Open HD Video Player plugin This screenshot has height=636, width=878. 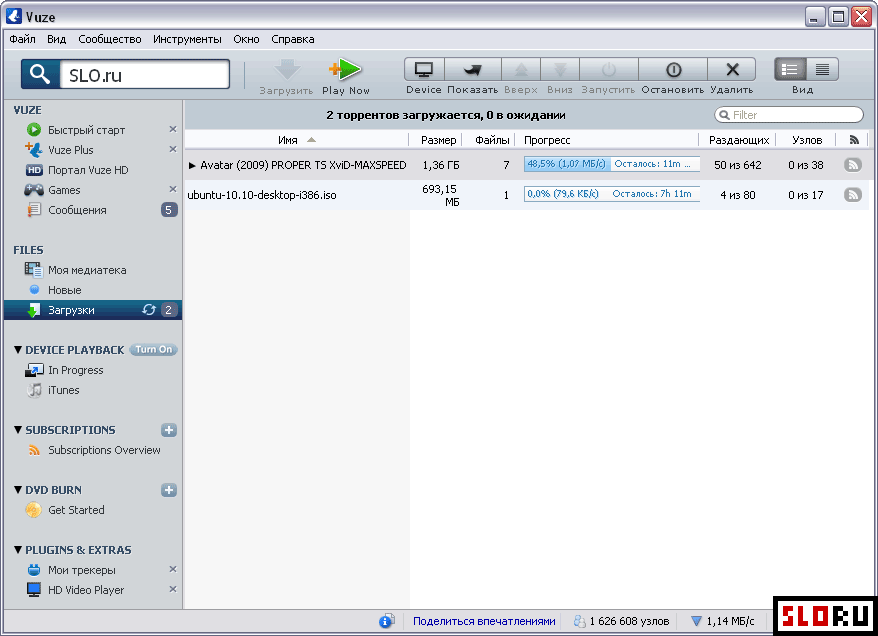(x=86, y=590)
